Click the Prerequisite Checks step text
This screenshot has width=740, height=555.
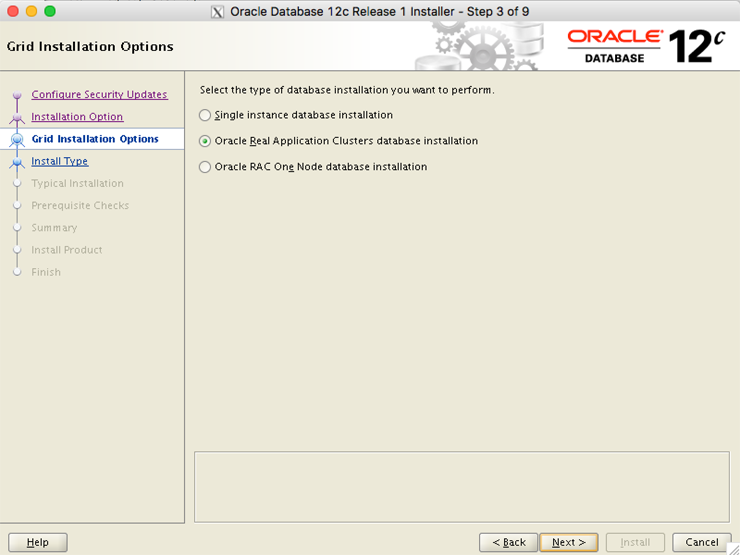(80, 205)
